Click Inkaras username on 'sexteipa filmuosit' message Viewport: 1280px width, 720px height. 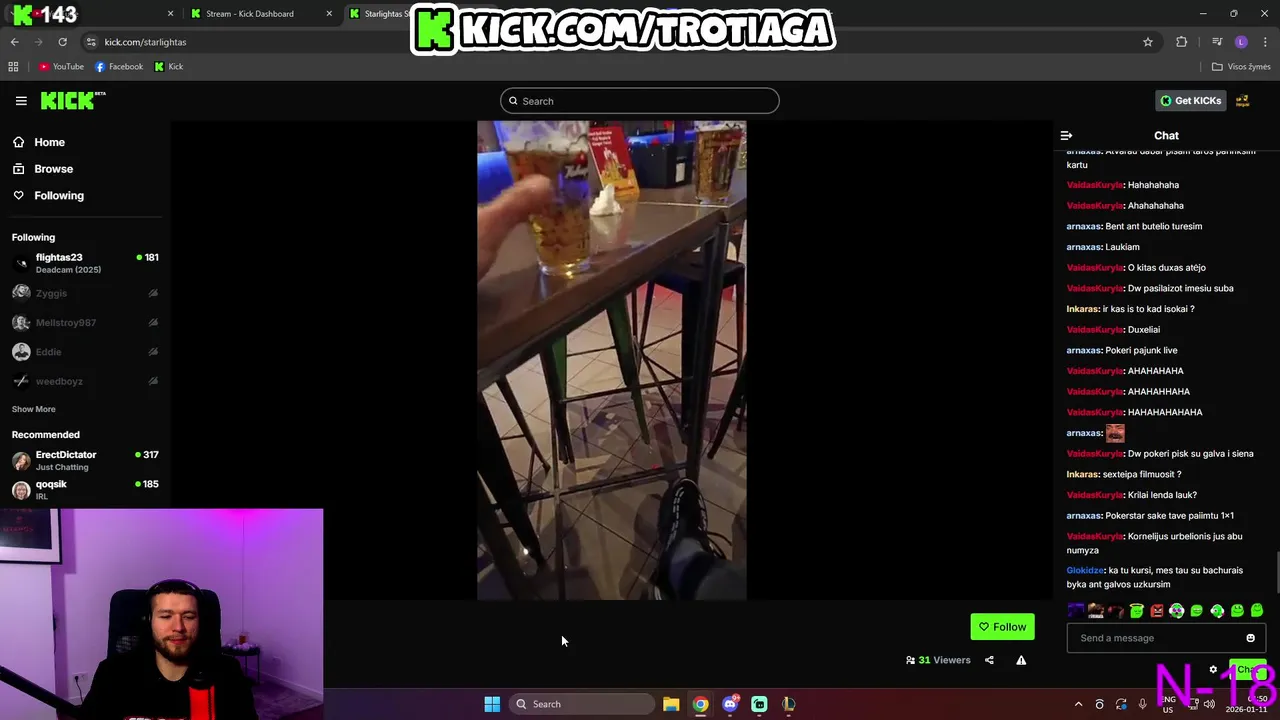1082,474
